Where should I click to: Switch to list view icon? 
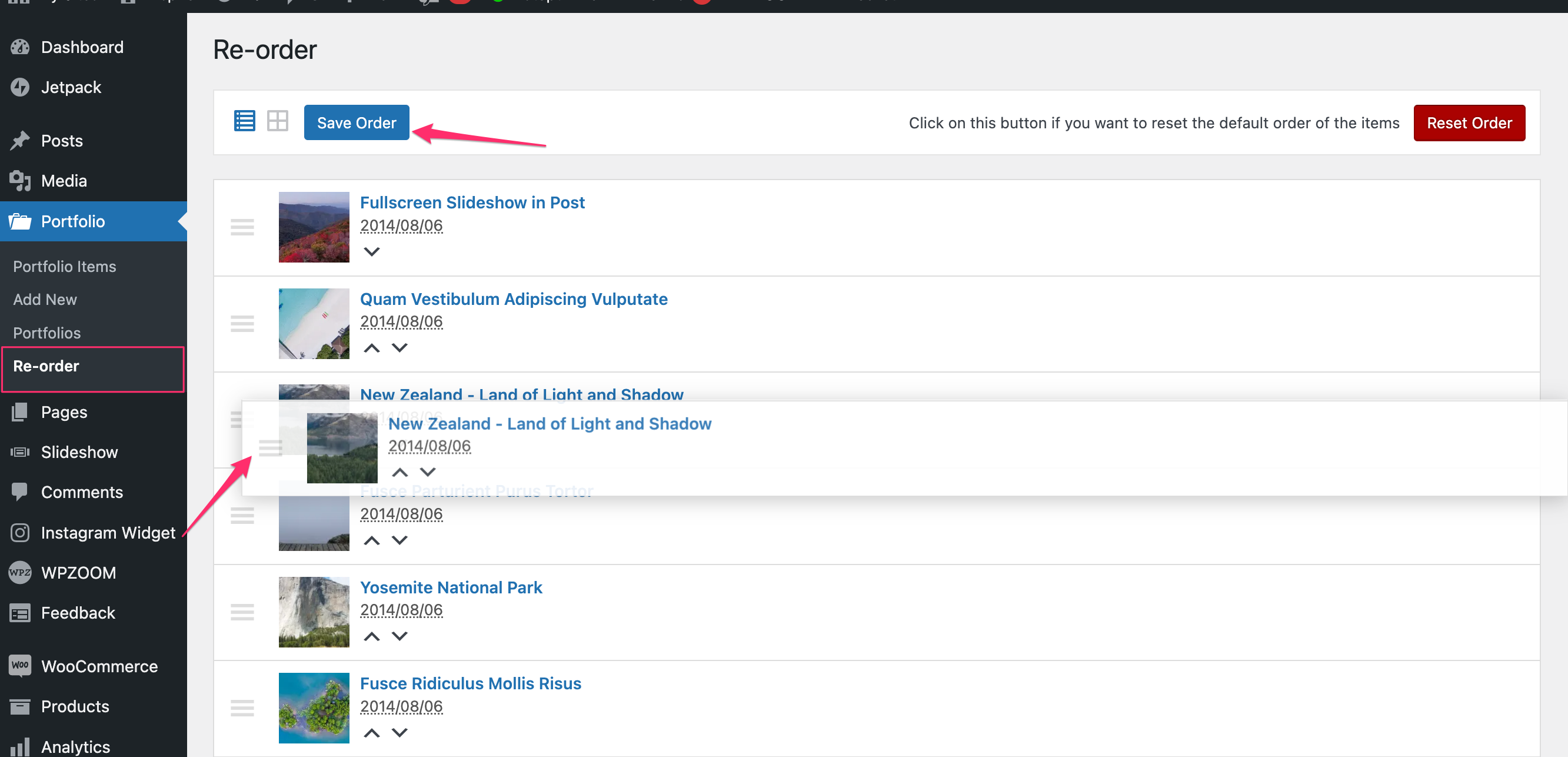coord(245,121)
